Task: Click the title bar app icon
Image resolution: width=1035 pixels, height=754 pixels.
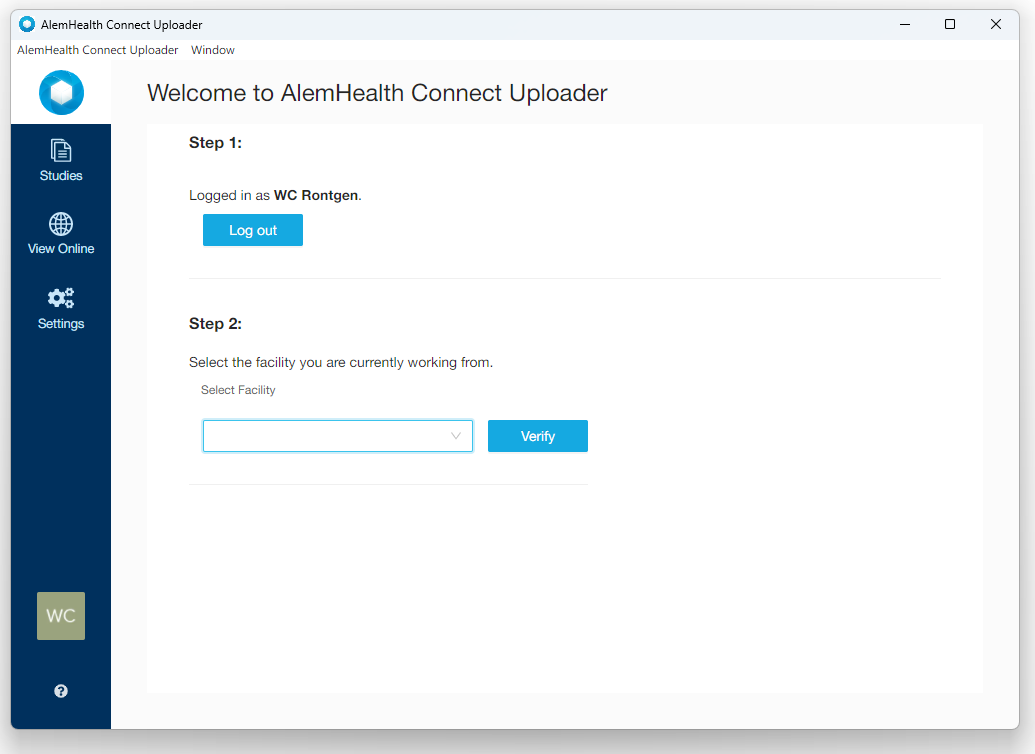Action: (27, 24)
